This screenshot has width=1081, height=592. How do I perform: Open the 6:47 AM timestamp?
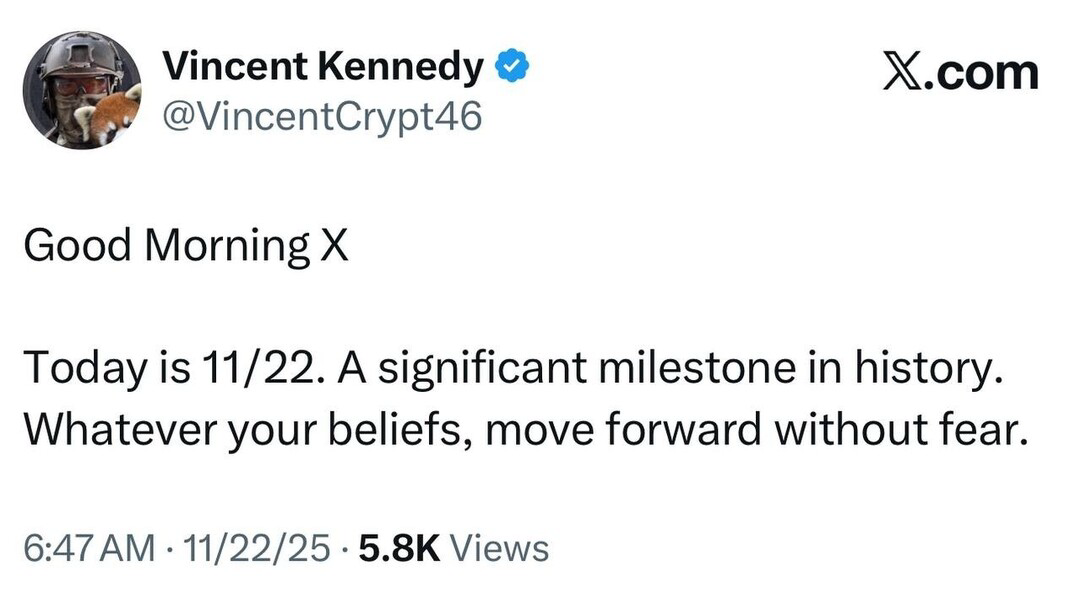click(90, 548)
